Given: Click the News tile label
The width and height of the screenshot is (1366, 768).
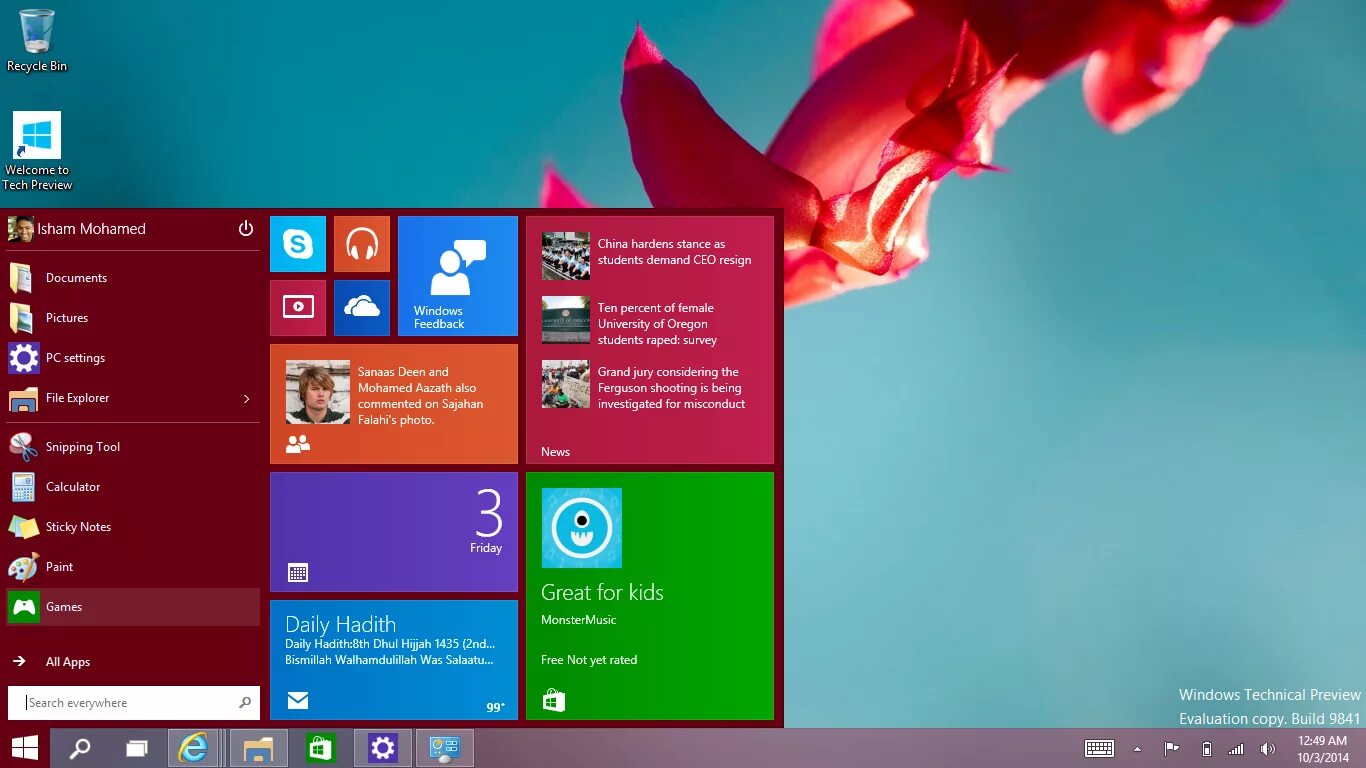Looking at the screenshot, I should pyautogui.click(x=555, y=452).
